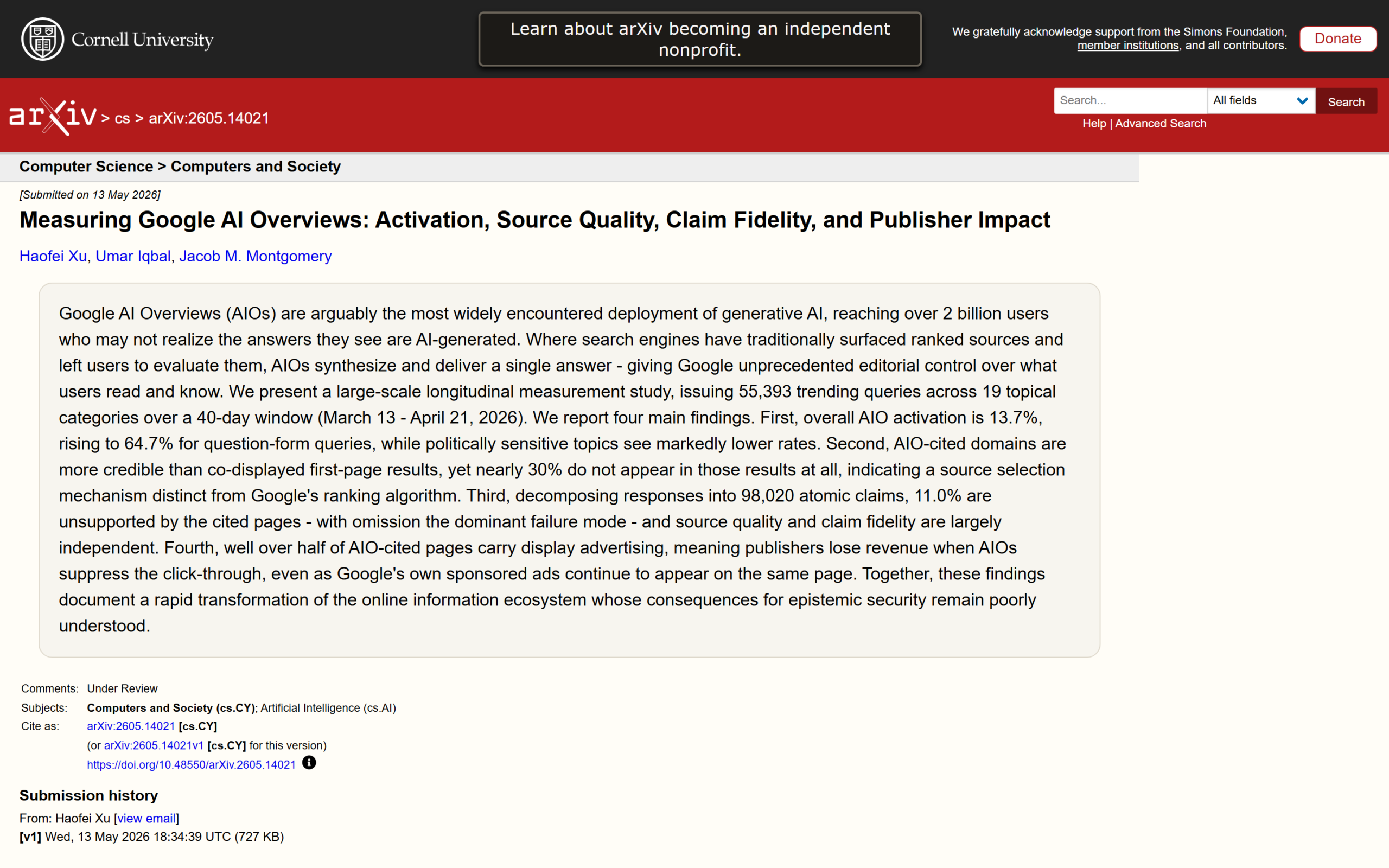Click the 'Under Review' comment text
The width and height of the screenshot is (1389, 868).
(x=122, y=688)
